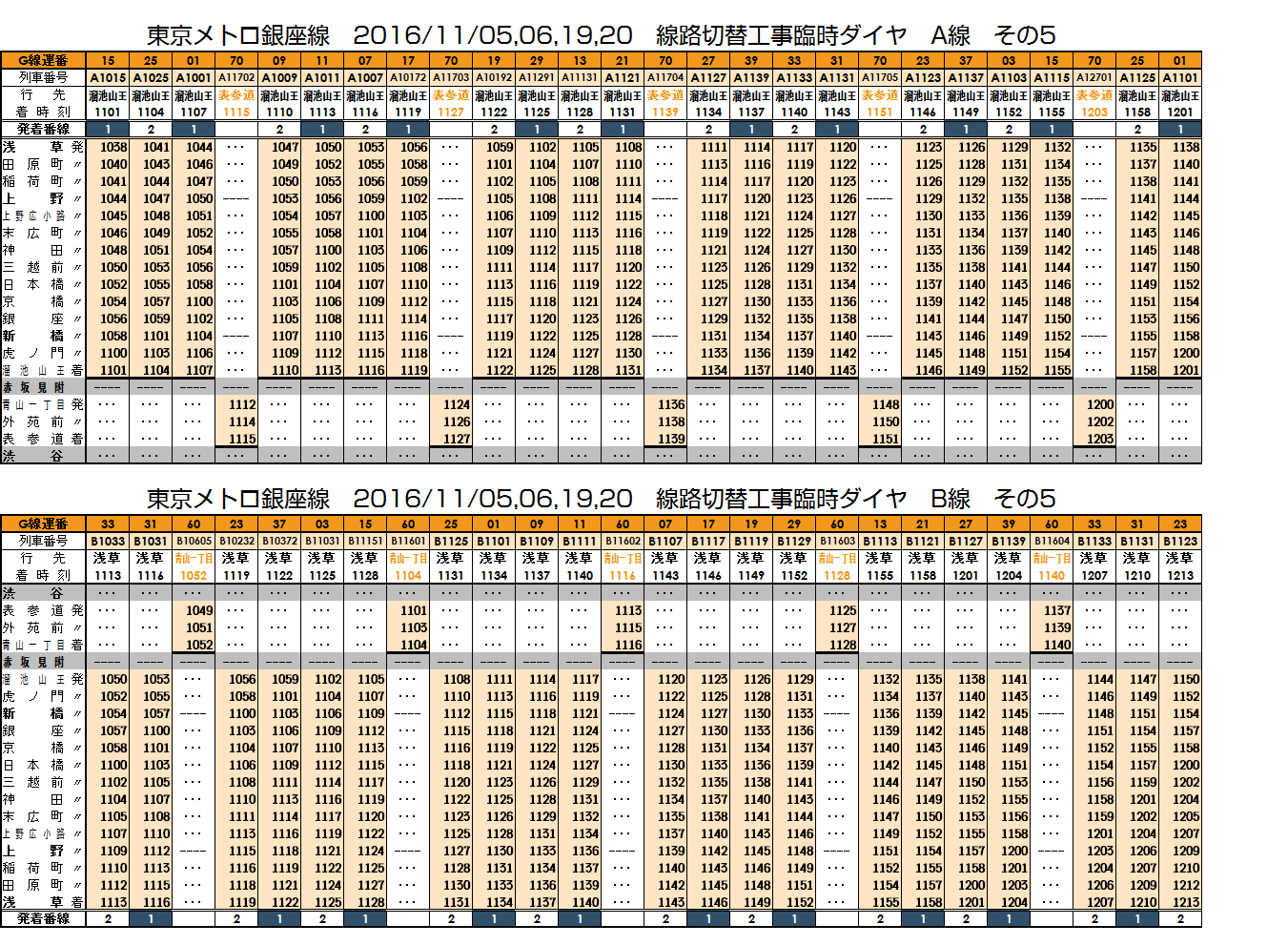Viewport: 1288px width, 945px height.
Task: Select train number B1133
Action: 1094,541
